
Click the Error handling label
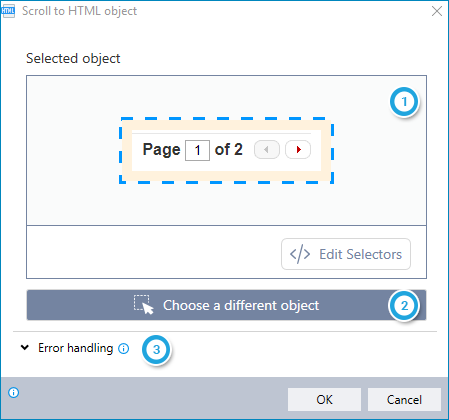point(75,348)
